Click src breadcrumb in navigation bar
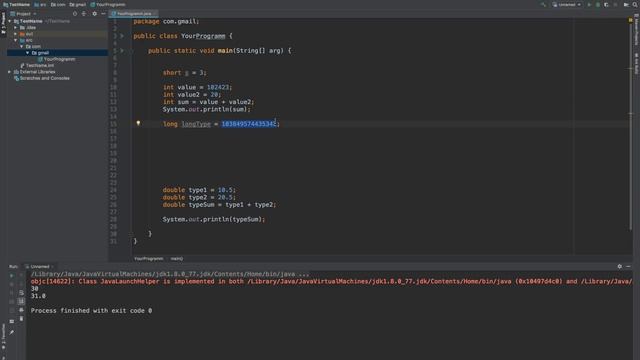640x360 pixels. (40, 4)
